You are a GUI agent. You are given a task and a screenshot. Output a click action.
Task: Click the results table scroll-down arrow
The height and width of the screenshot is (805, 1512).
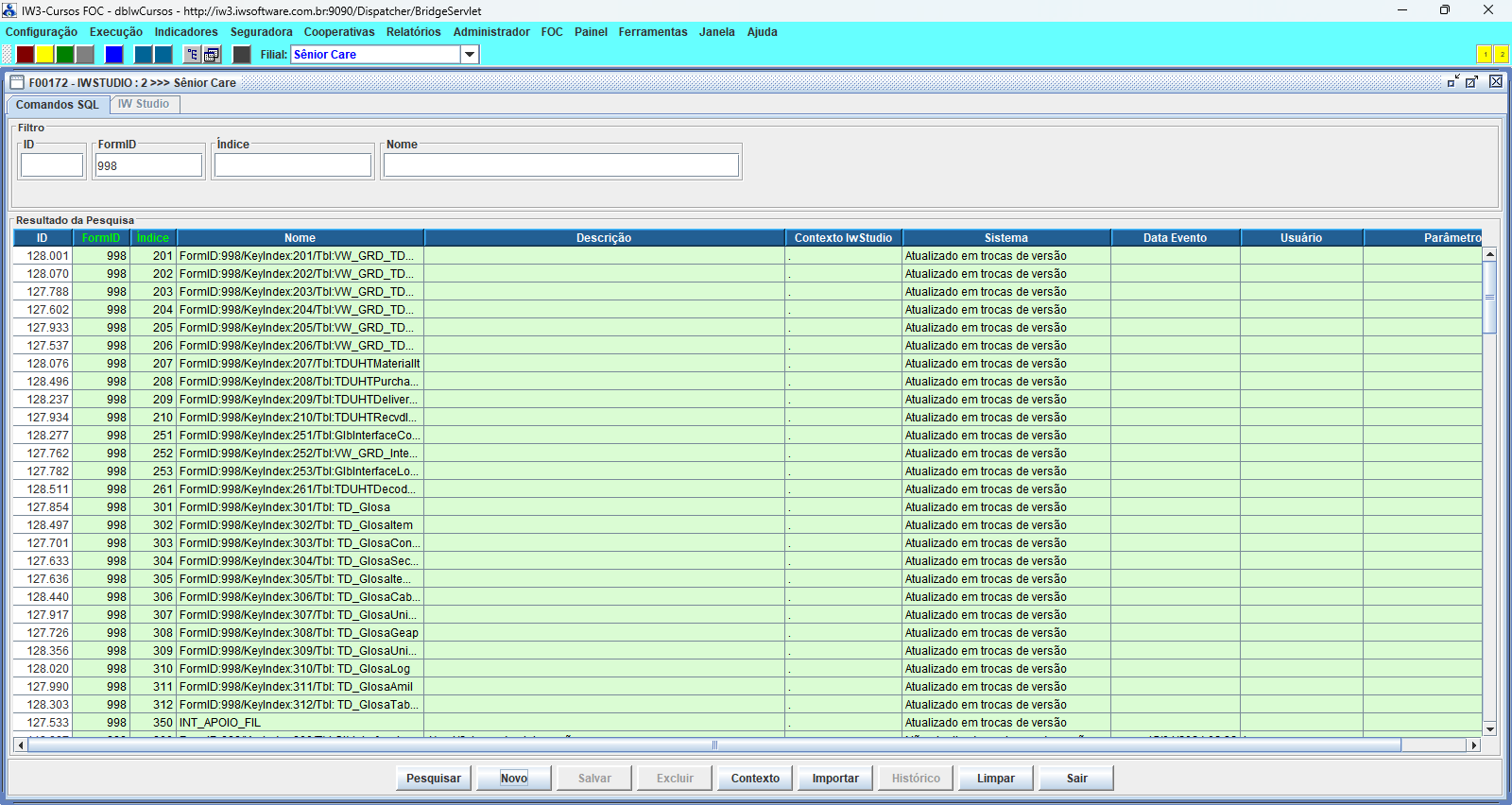[x=1489, y=728]
